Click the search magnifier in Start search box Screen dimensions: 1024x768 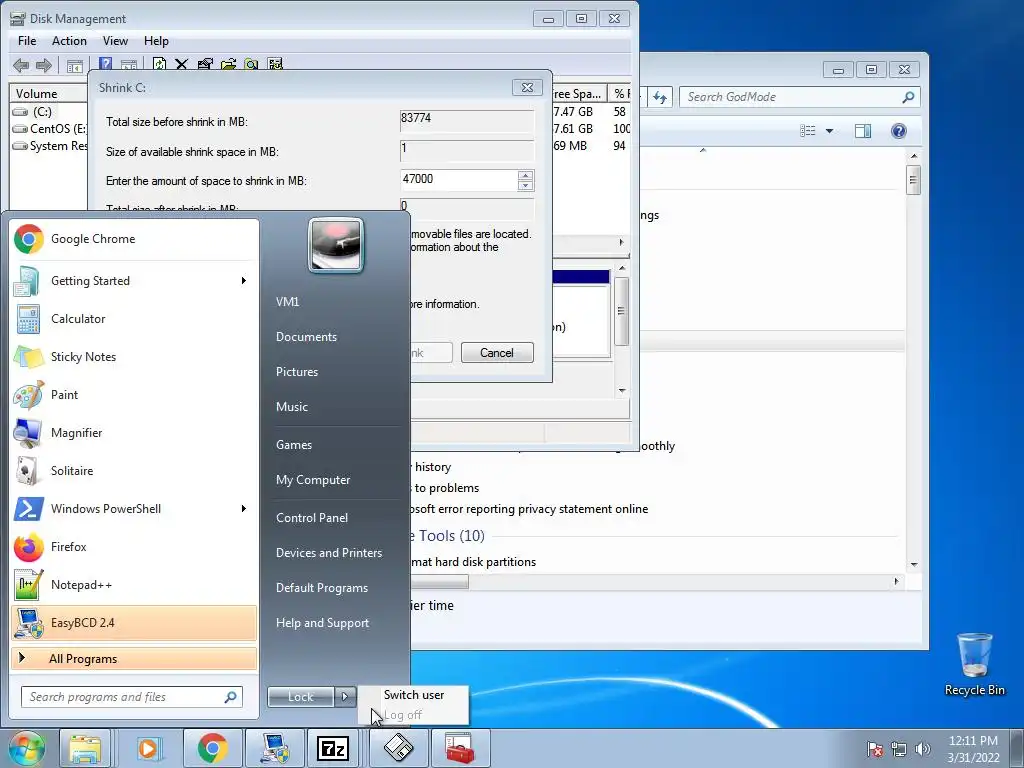click(231, 697)
